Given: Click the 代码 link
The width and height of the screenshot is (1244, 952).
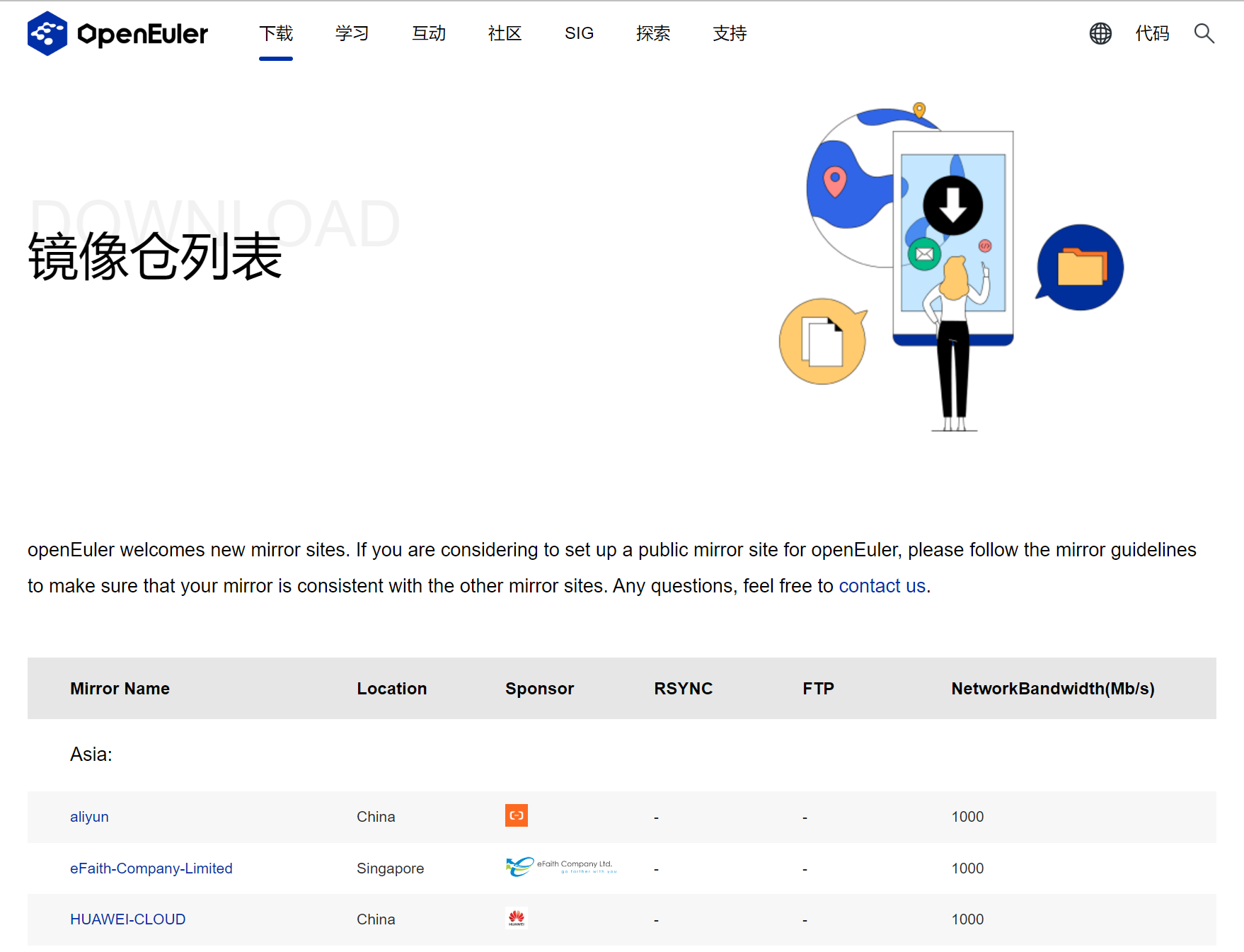Looking at the screenshot, I should click(x=1152, y=33).
